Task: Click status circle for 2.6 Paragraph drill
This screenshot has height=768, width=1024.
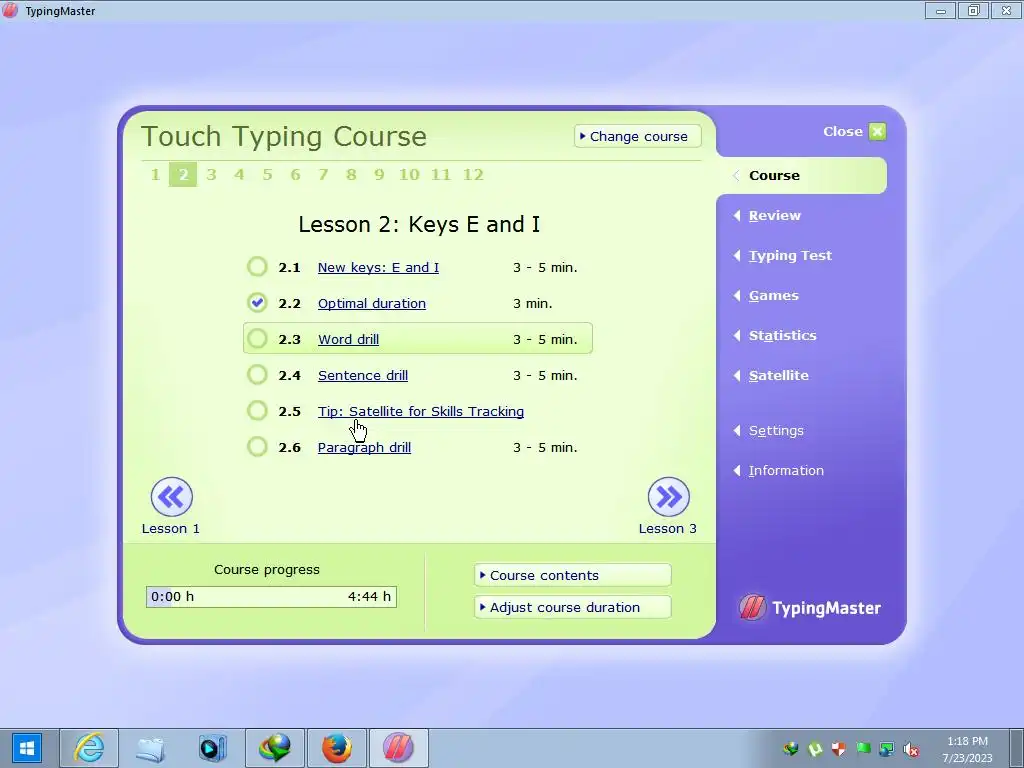Action: click(257, 447)
